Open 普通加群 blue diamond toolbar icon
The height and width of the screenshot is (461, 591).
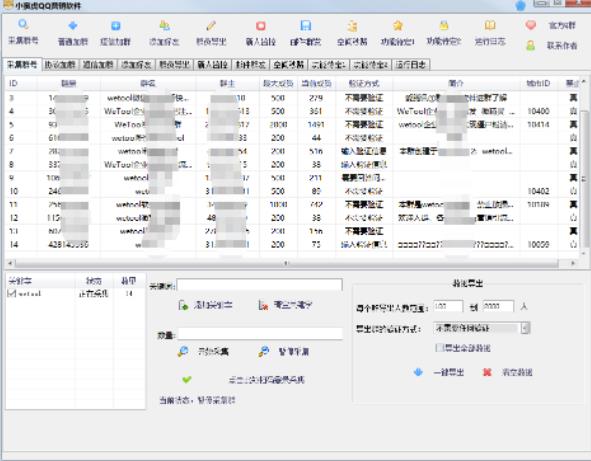(x=72, y=26)
